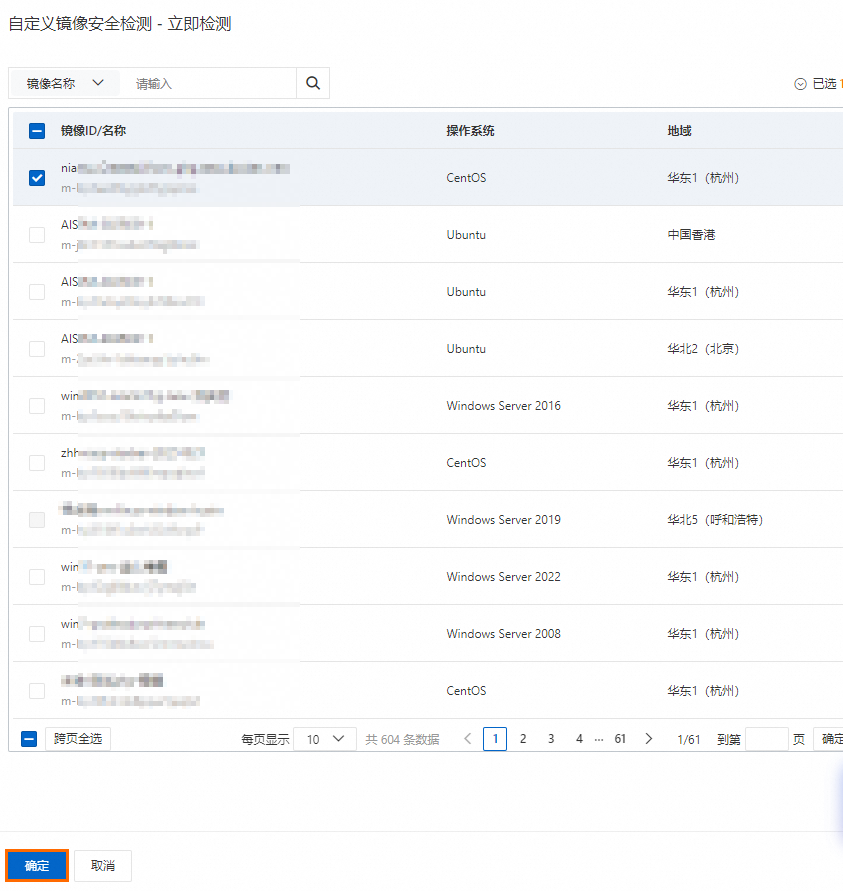Click the 跨页全选 button

point(78,739)
